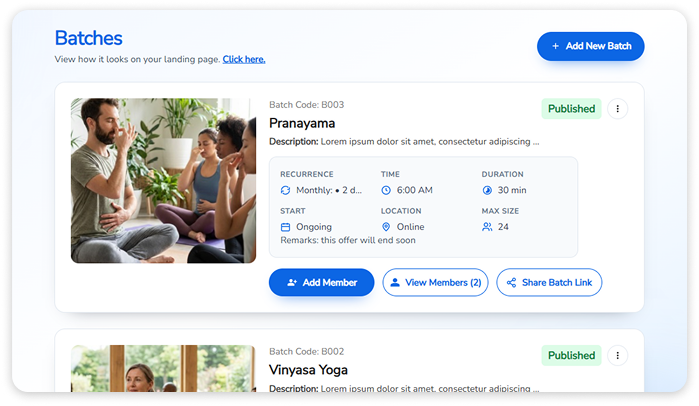The height and width of the screenshot is (406, 699).
Task: Click the calendar icon beside Ongoing
Action: click(285, 227)
